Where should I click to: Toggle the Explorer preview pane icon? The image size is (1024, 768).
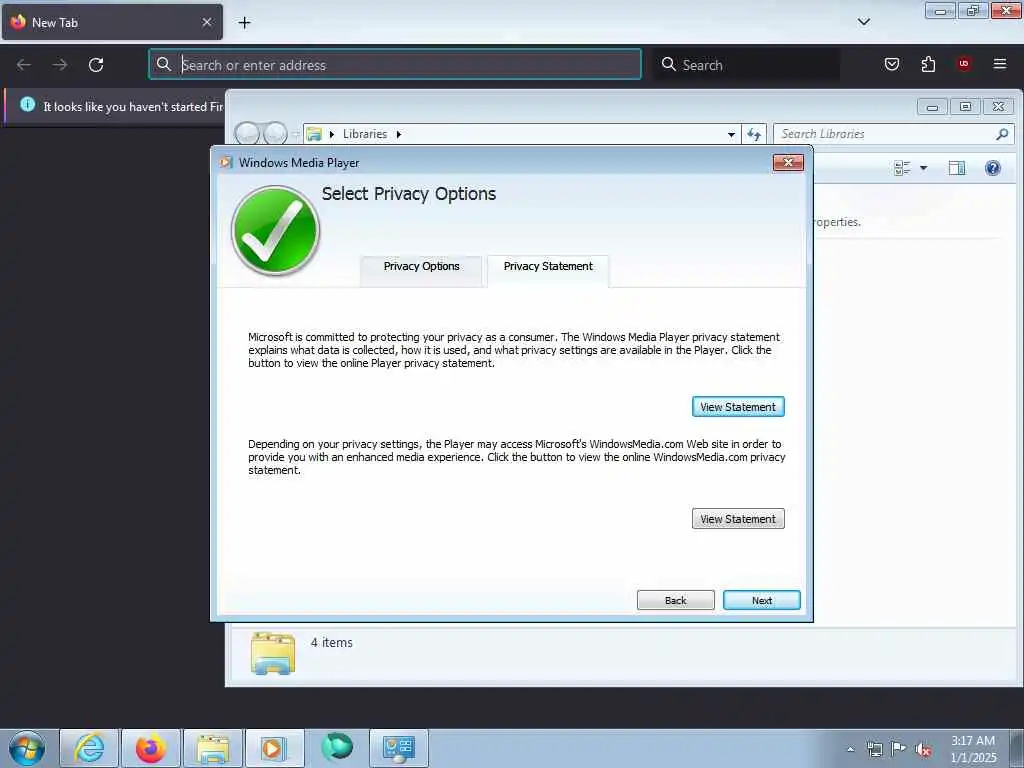coord(957,168)
